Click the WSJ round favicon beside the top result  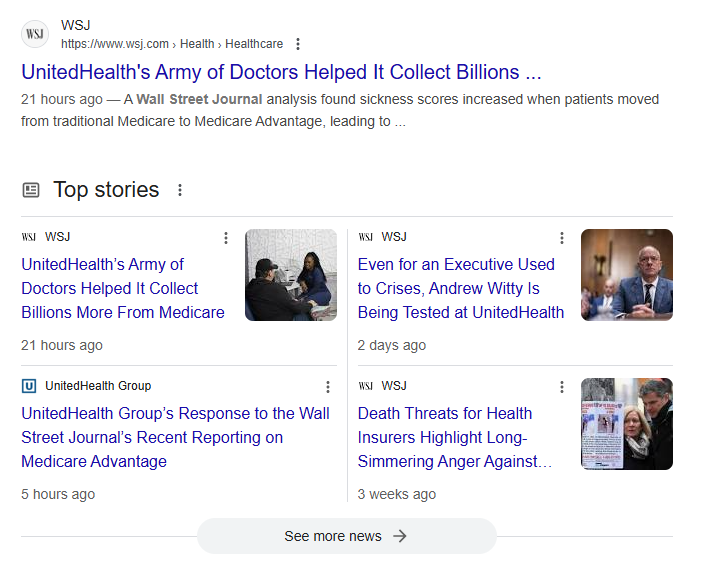(35, 34)
